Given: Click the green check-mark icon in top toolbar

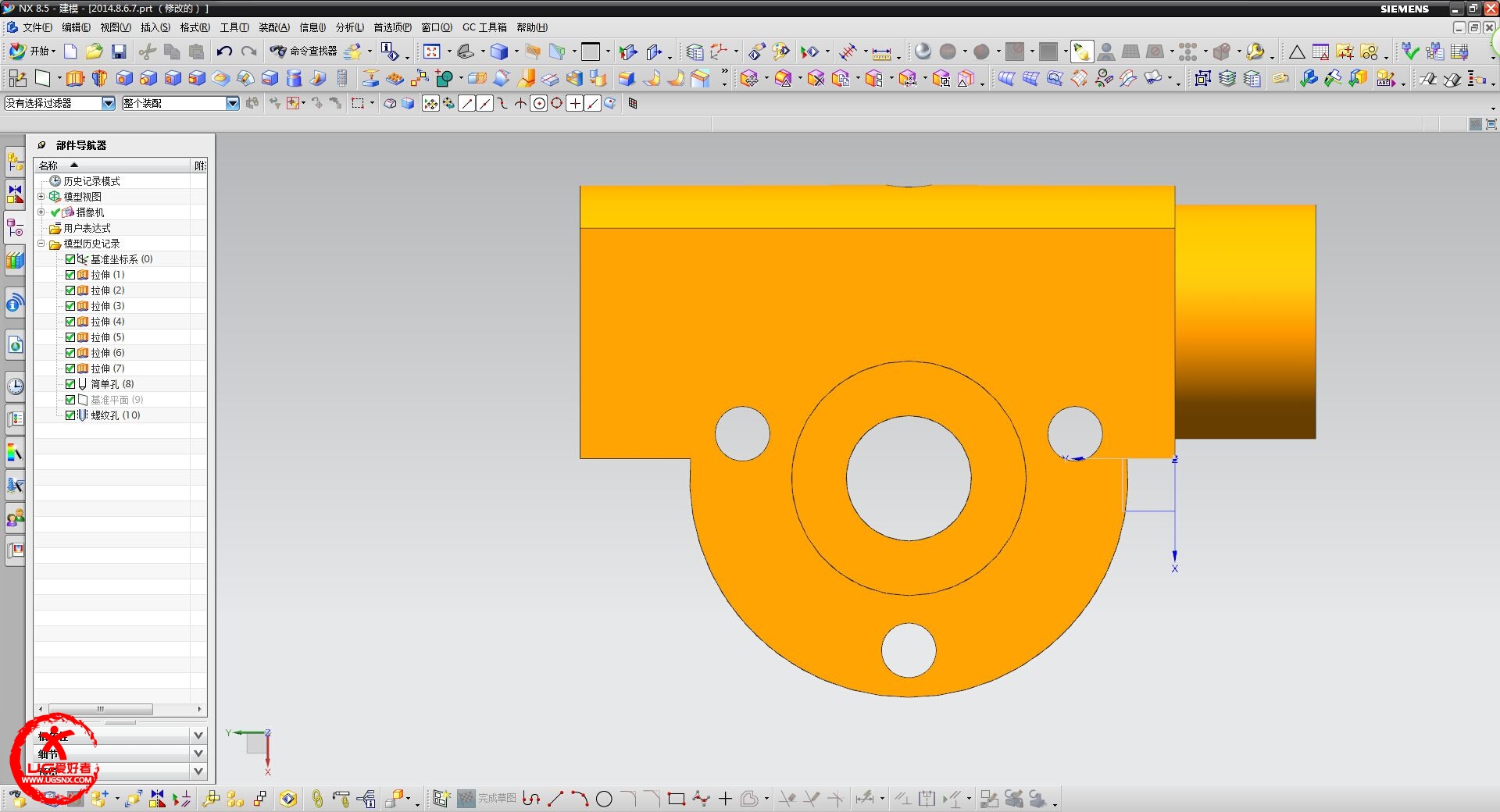Looking at the screenshot, I should (1410, 52).
